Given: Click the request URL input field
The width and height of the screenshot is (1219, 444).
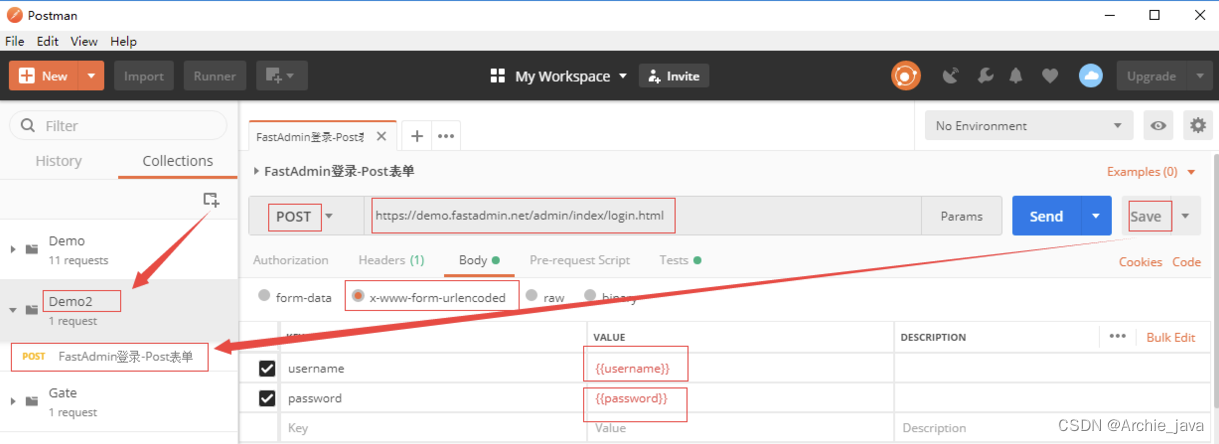Looking at the screenshot, I should tap(643, 216).
